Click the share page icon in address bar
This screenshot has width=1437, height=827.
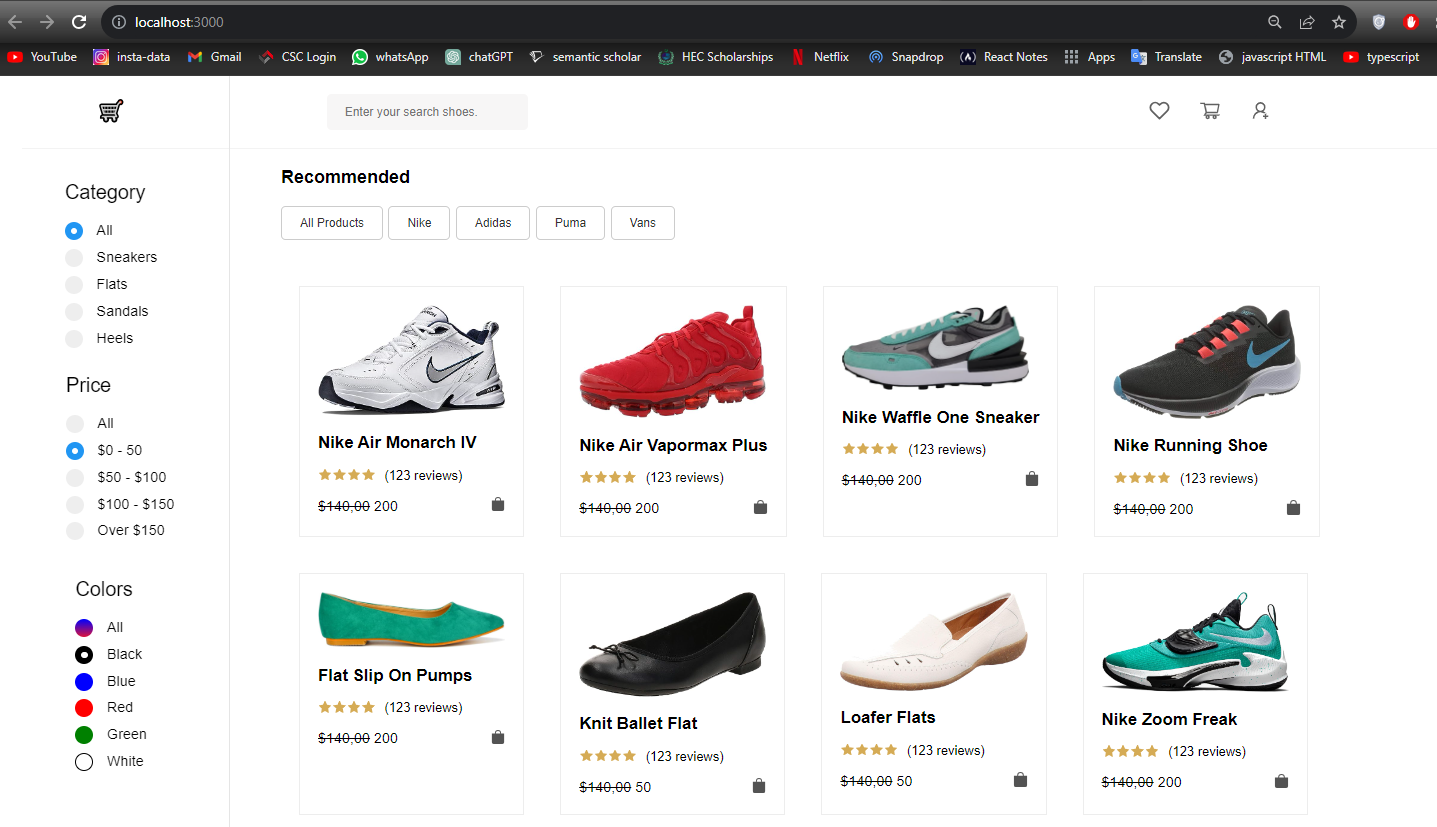[1306, 22]
